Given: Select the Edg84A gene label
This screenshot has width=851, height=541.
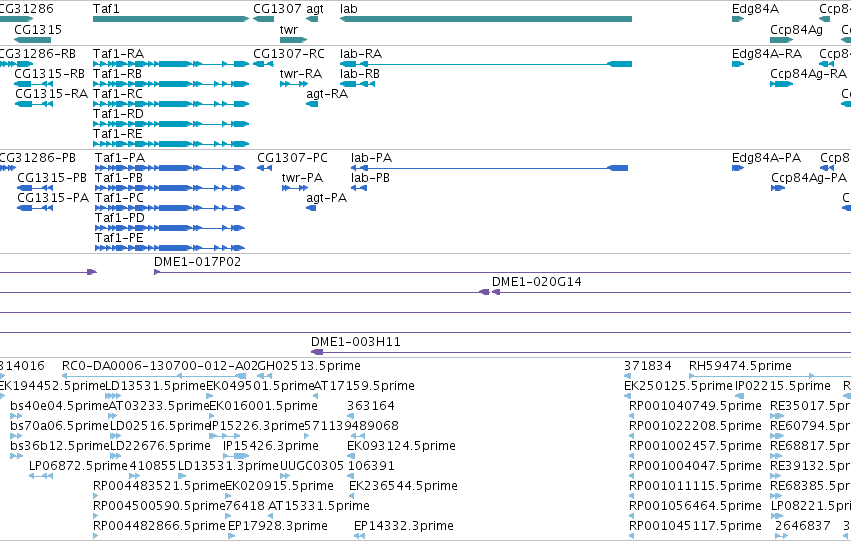Looking at the screenshot, I should click(755, 9).
